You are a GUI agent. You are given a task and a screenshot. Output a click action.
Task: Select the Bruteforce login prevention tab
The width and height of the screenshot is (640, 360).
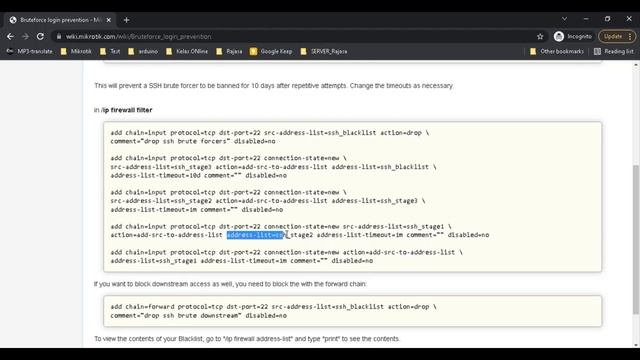(x=60, y=20)
